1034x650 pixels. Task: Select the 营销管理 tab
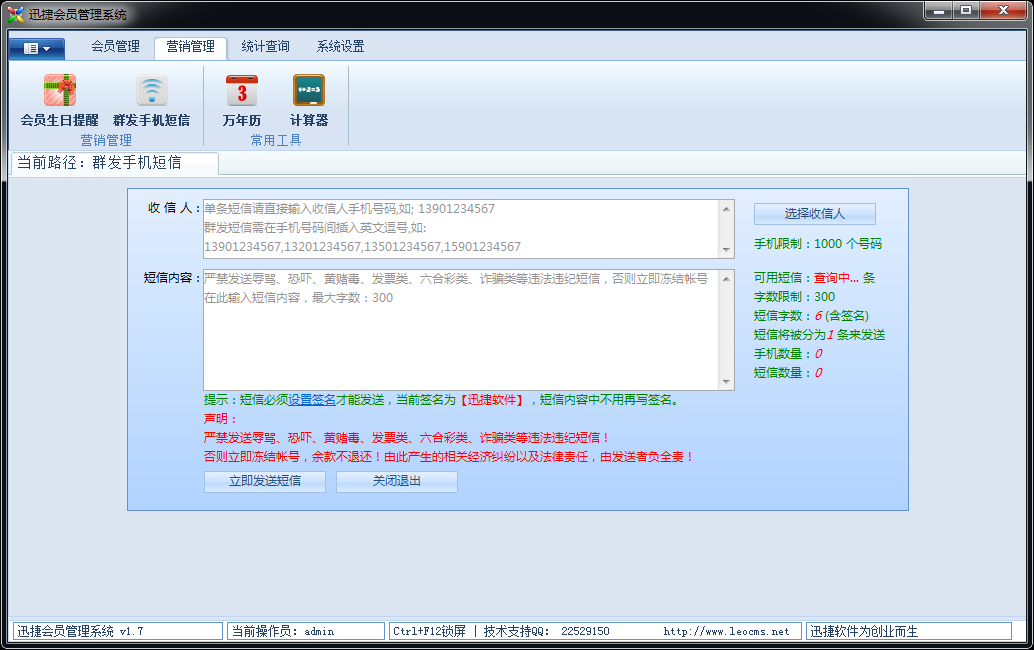click(x=191, y=46)
